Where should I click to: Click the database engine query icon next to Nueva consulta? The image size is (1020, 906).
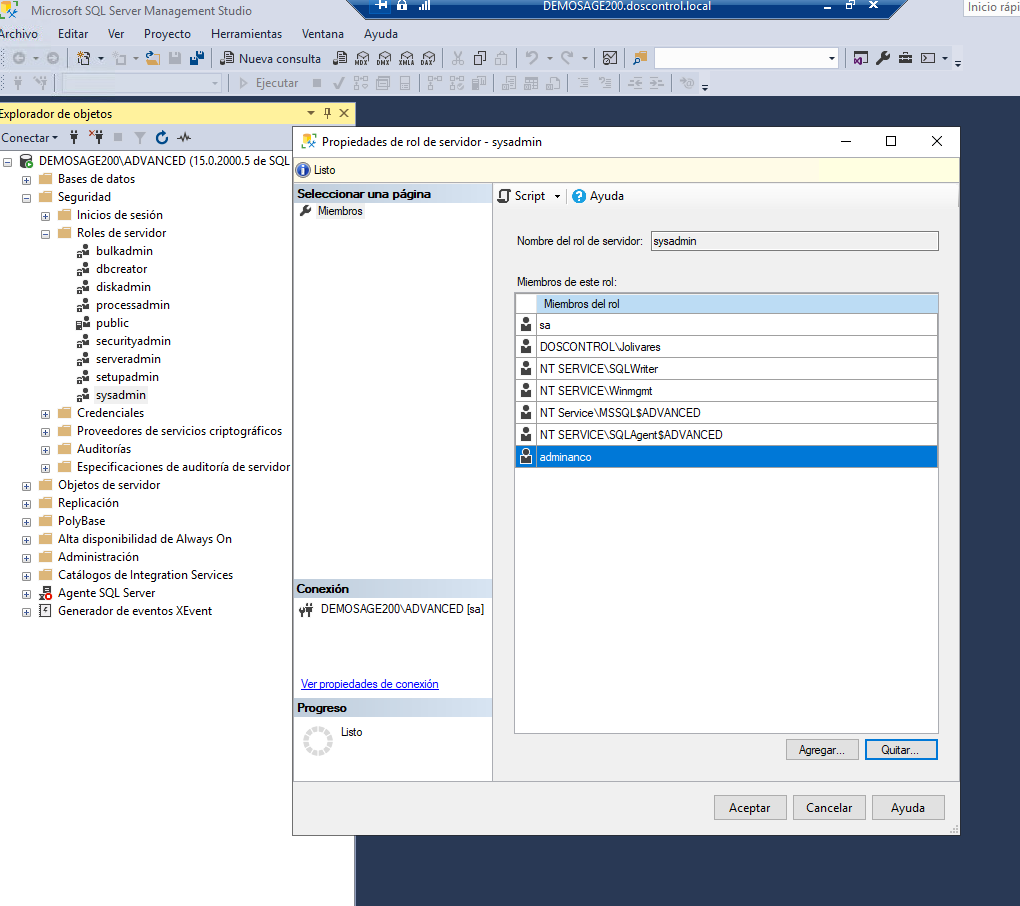(340, 59)
